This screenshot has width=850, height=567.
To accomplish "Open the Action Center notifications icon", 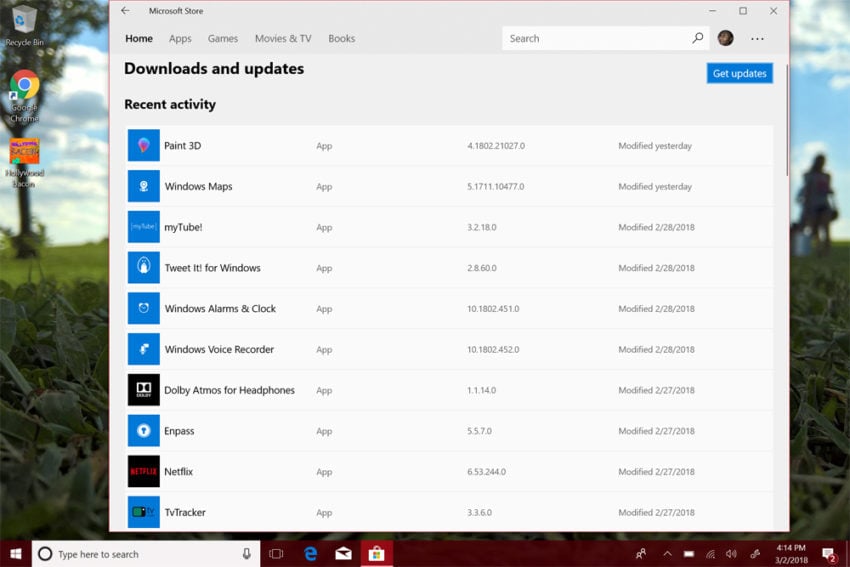I will (829, 554).
